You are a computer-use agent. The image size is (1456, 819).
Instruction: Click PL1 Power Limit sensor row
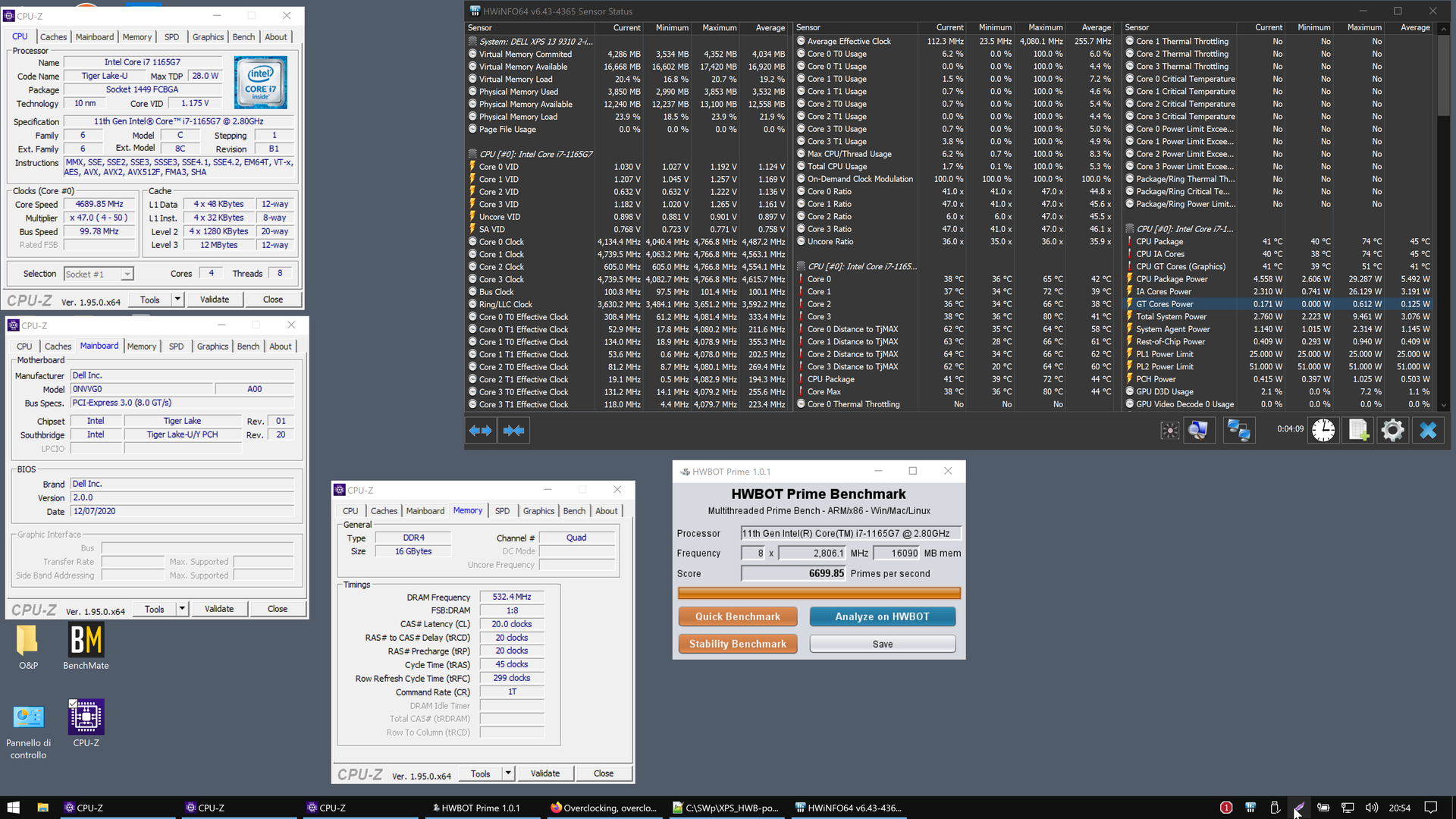(x=1279, y=354)
